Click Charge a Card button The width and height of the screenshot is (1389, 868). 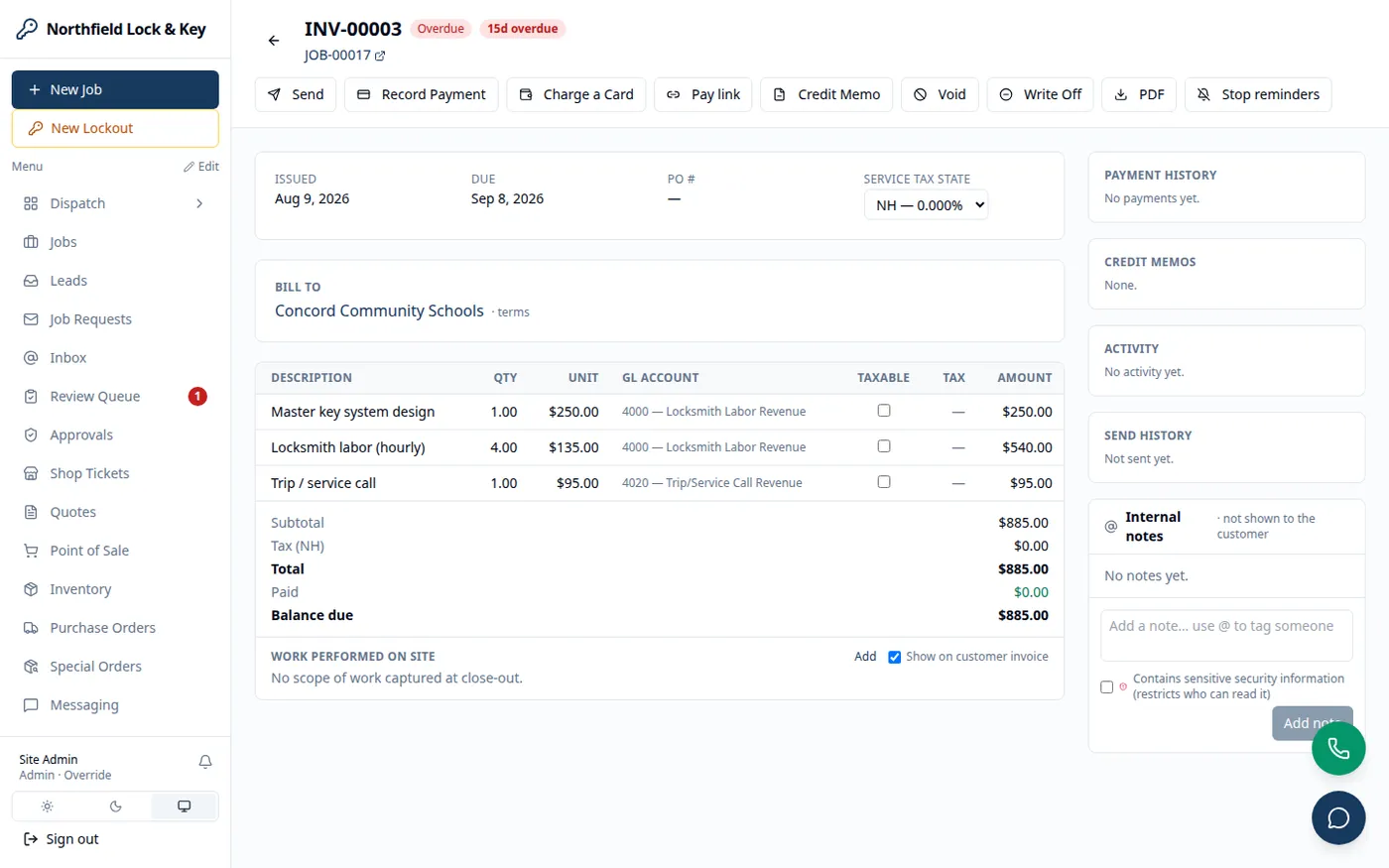pos(576,94)
